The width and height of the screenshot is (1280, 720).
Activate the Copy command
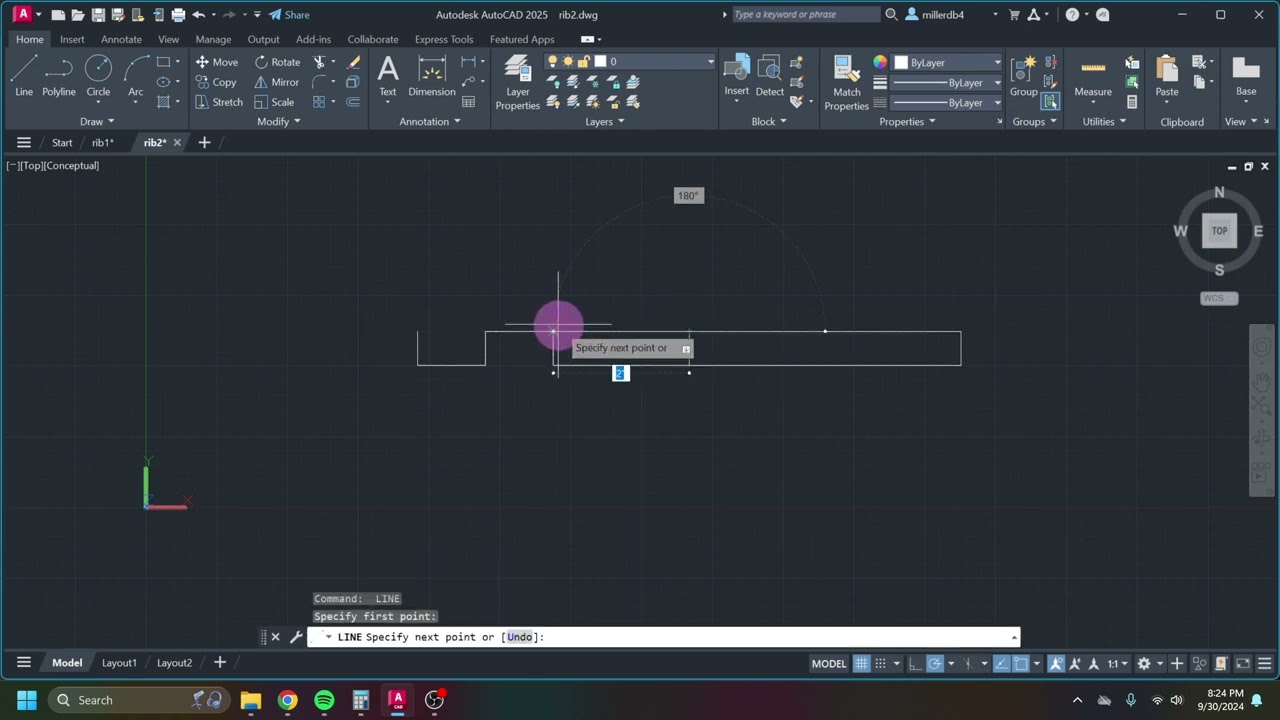pos(216,82)
